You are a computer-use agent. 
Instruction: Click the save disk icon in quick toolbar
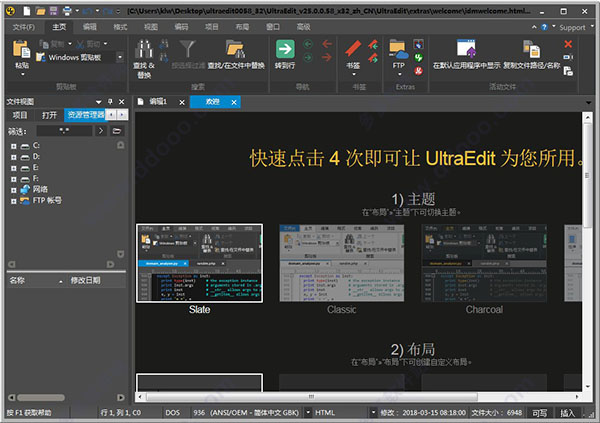tap(54, 11)
